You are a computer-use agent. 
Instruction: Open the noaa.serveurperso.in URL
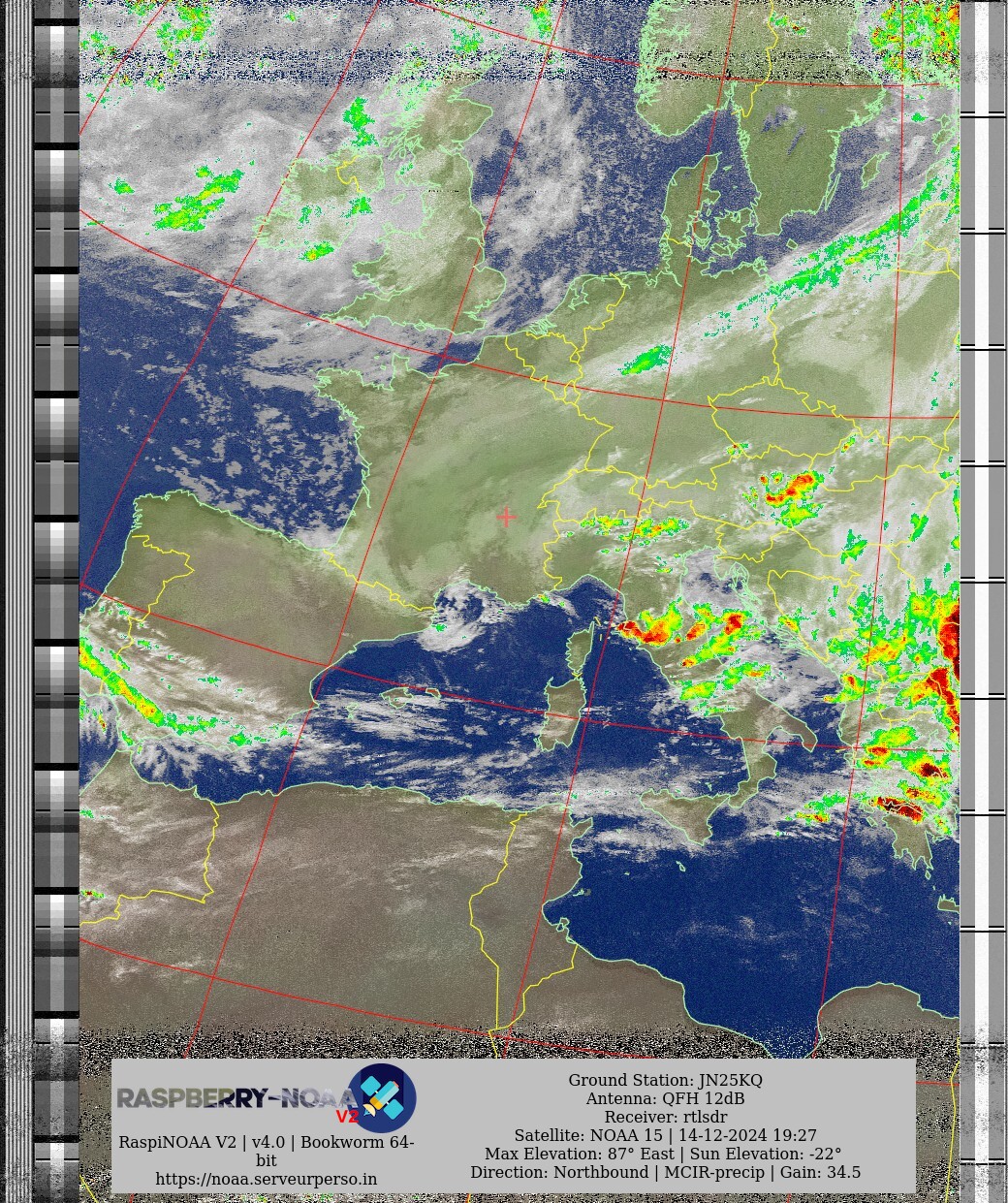(x=267, y=1179)
